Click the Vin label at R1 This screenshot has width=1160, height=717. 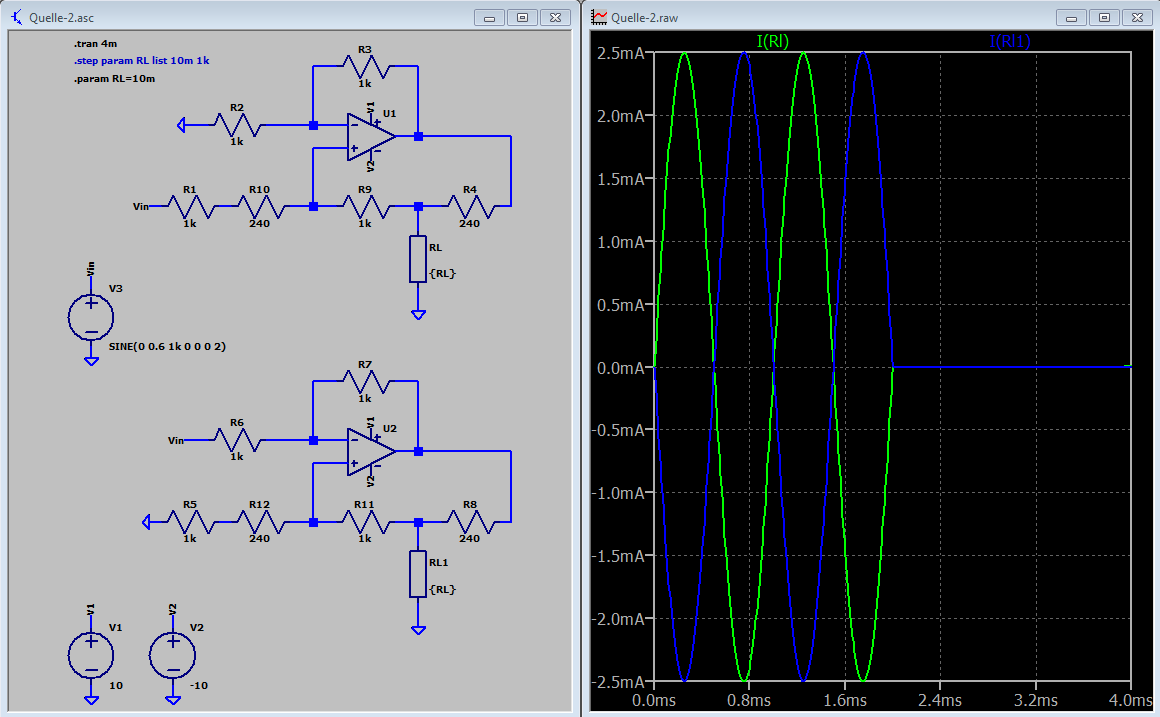click(141, 206)
